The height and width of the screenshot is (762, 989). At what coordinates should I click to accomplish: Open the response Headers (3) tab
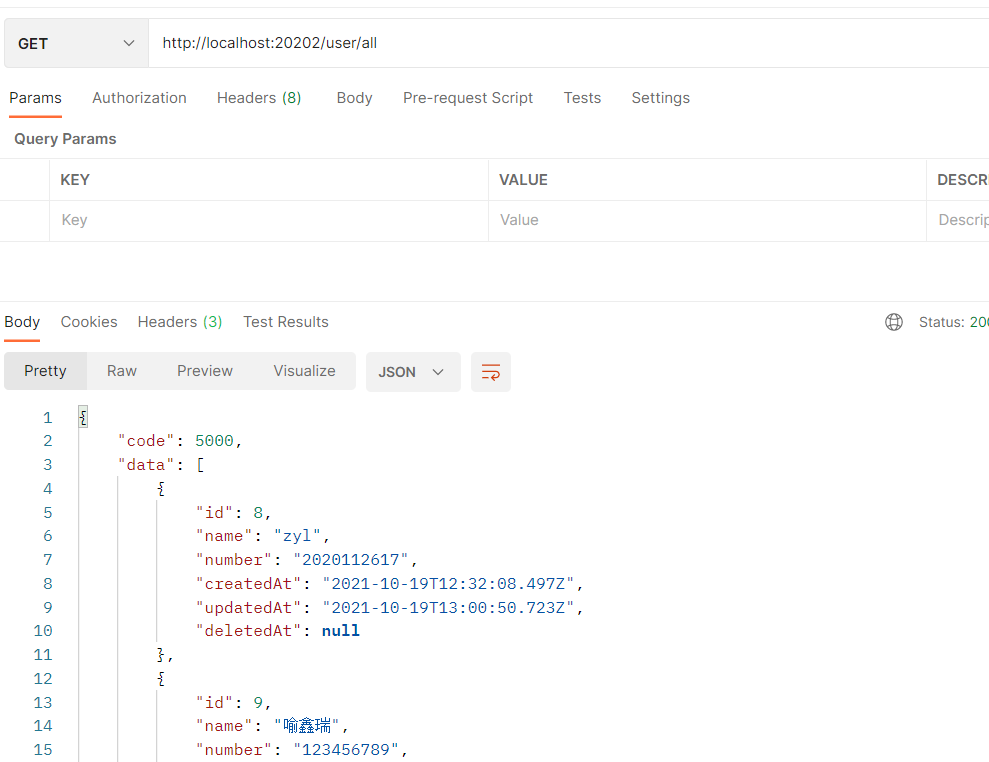click(x=180, y=322)
